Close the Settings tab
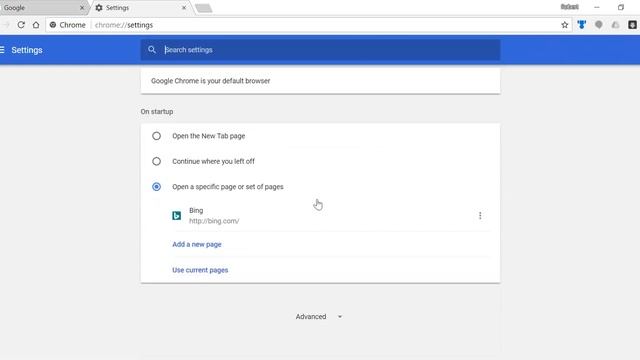Screen dimensions: 640x360 pyautogui.click(x=184, y=8)
